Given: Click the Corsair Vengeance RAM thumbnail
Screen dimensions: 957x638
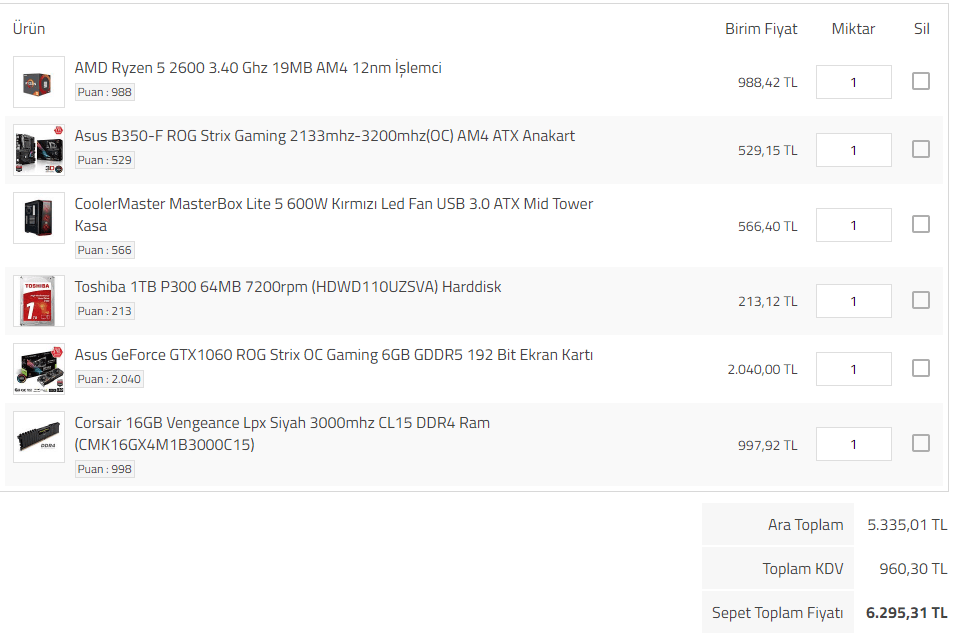Looking at the screenshot, I should tap(39, 437).
